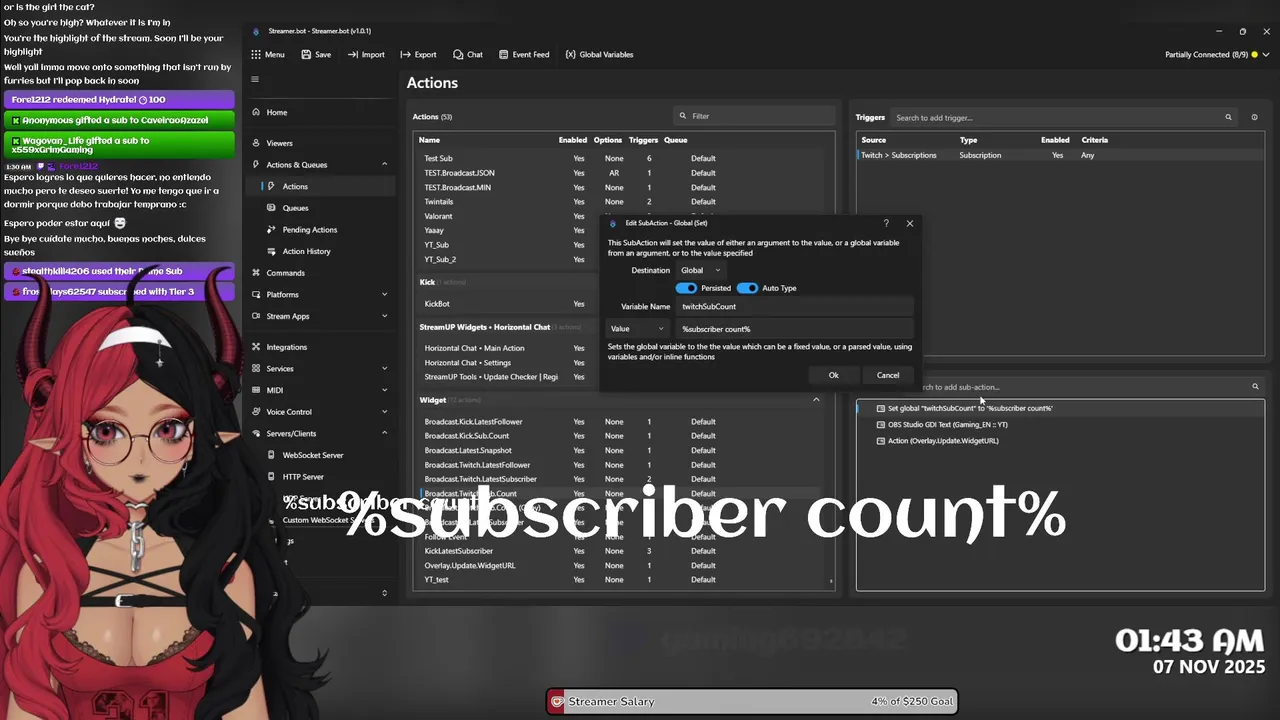Select the TEST.Broadcast.JSON action
1280x720 pixels.
pyautogui.click(x=622, y=173)
